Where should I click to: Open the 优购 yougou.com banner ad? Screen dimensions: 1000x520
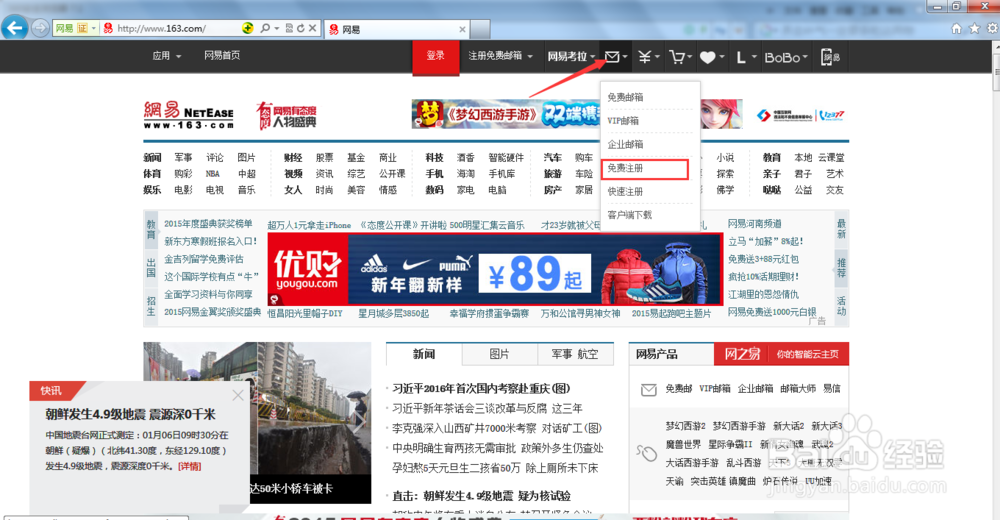495,269
